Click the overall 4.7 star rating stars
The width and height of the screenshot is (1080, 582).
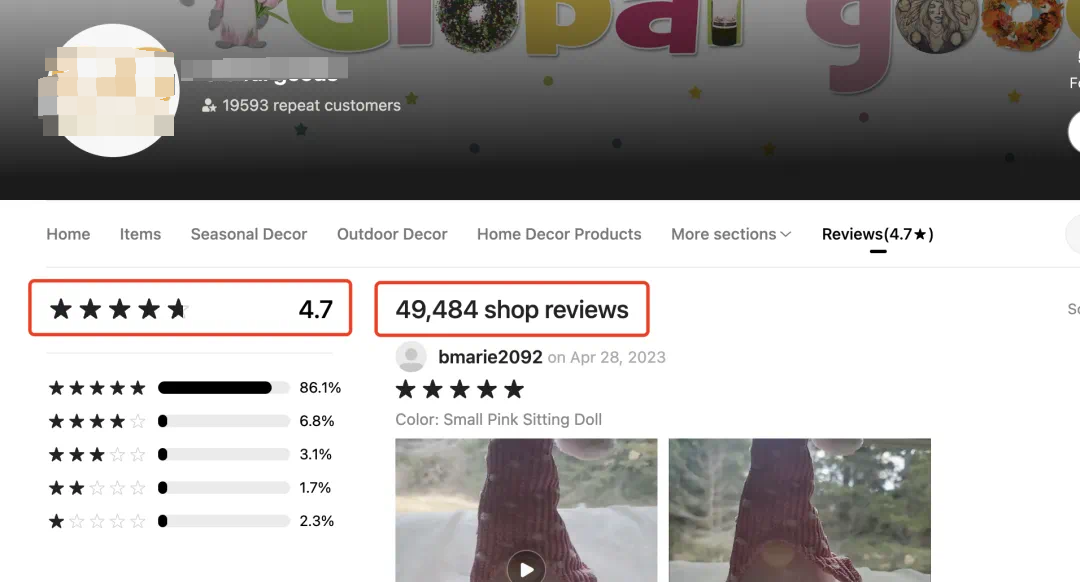pos(118,309)
